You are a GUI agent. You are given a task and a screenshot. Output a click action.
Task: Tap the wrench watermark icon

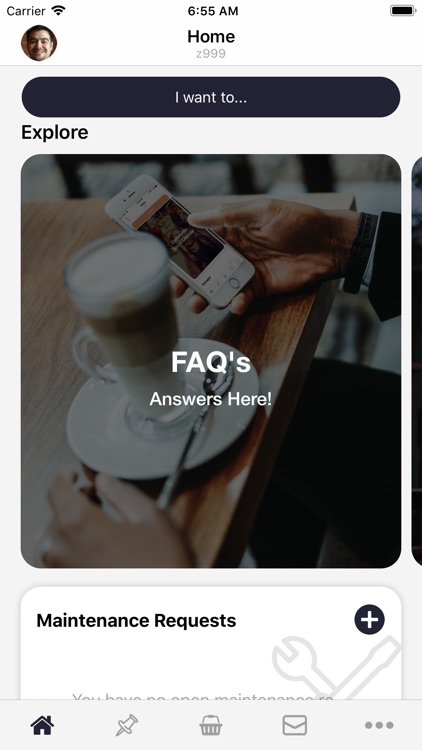pyautogui.click(x=336, y=667)
